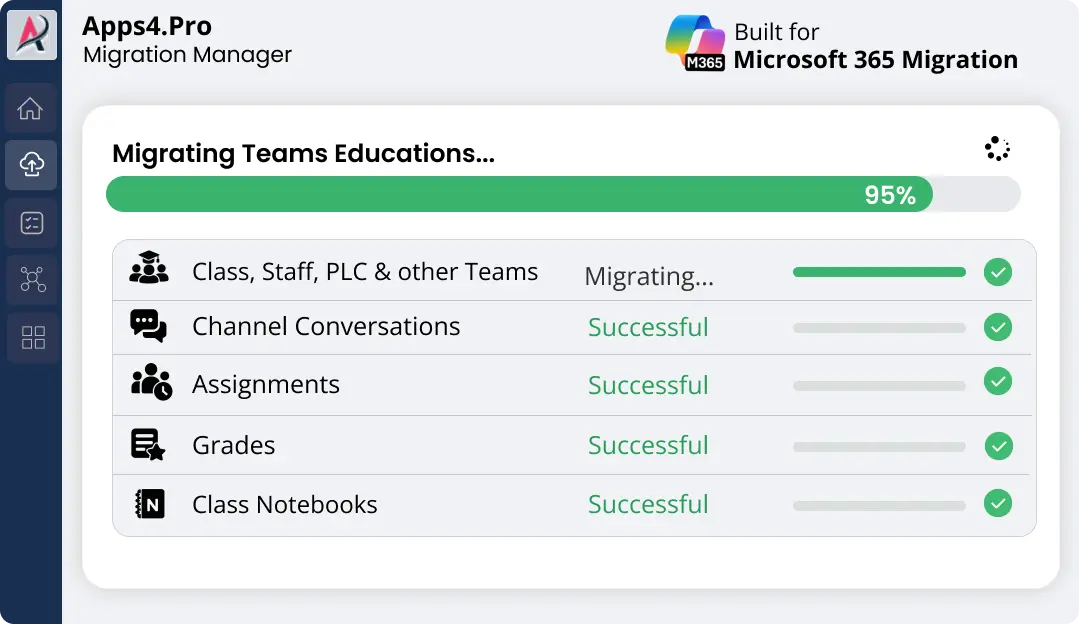This screenshot has width=1079, height=624.
Task: Click the 'Apps4.Pro' title text
Action: pos(147,26)
